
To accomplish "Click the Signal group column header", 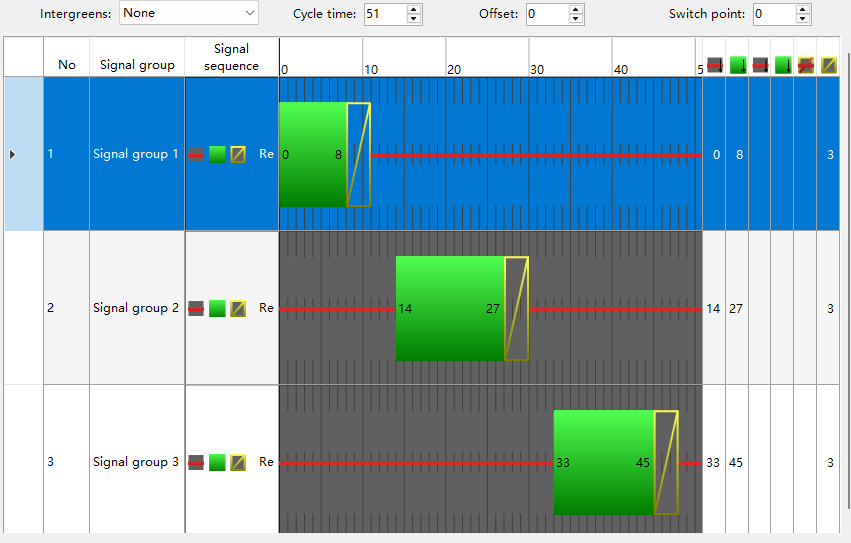I will 137,65.
